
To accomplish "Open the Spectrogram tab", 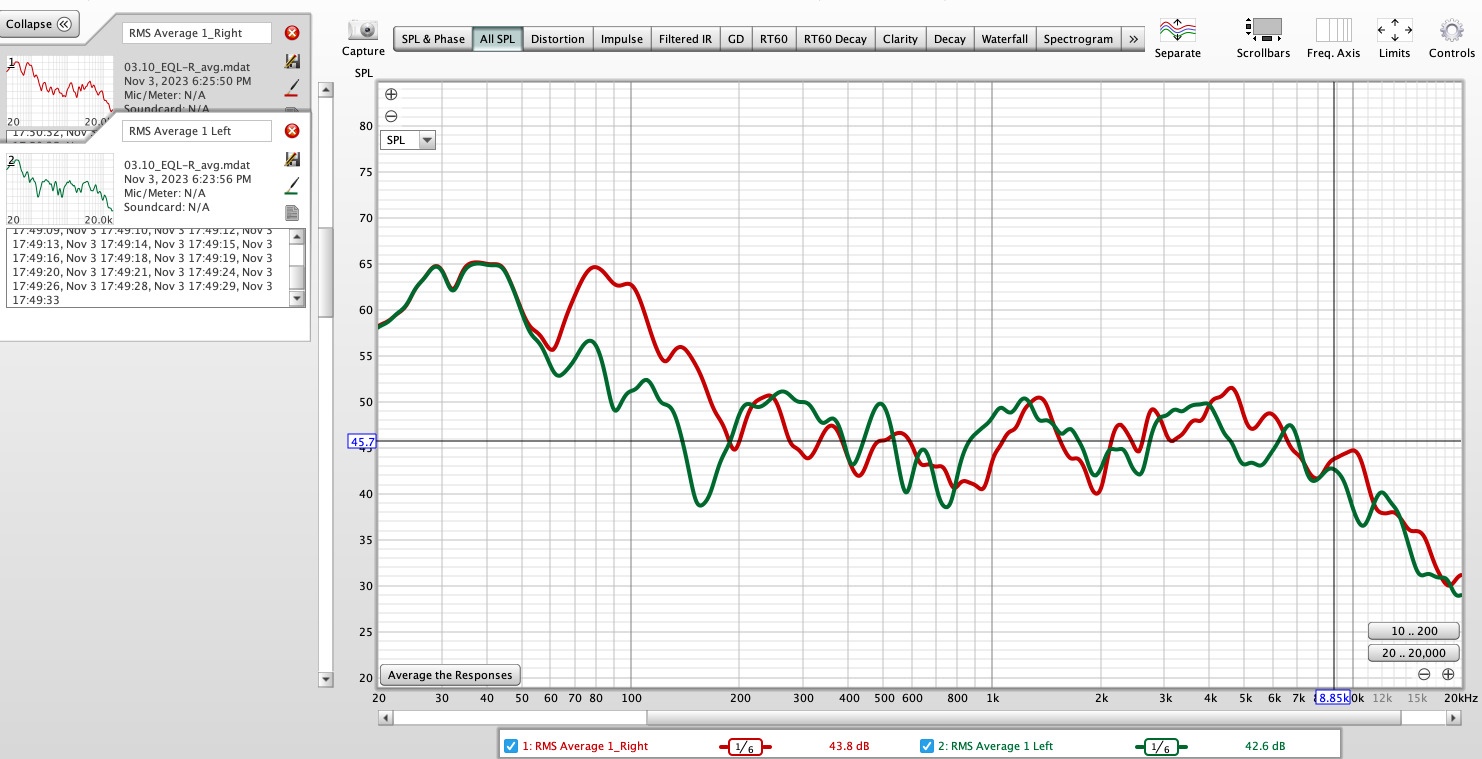I will pos(1078,39).
